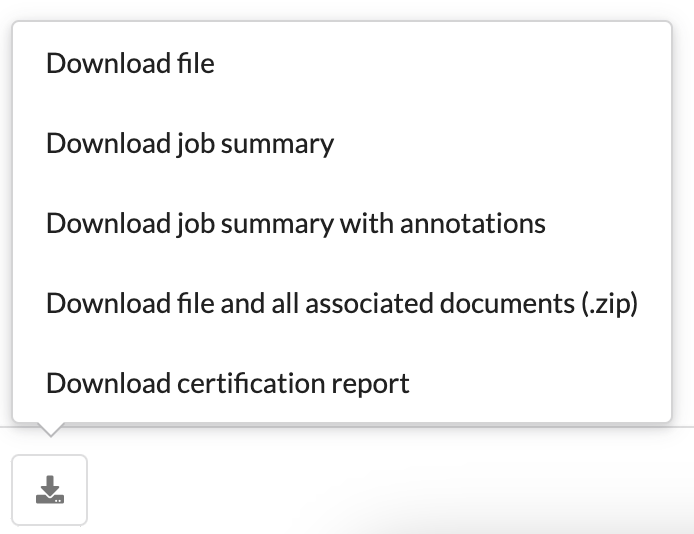Screen dimensions: 694x534
Task: Toggle the download options dropdown button
Action: pos(50,490)
